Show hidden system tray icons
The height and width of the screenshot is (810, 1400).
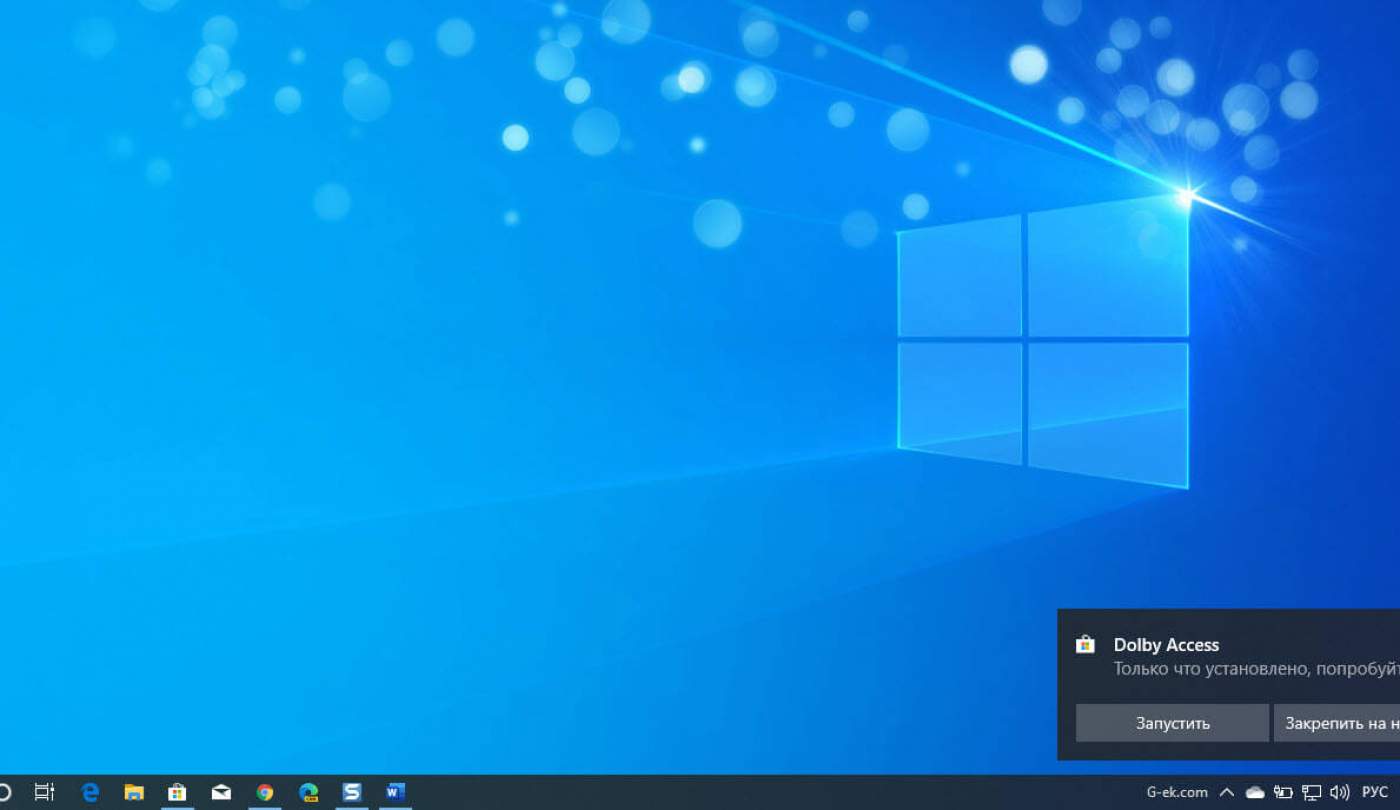tap(1226, 792)
